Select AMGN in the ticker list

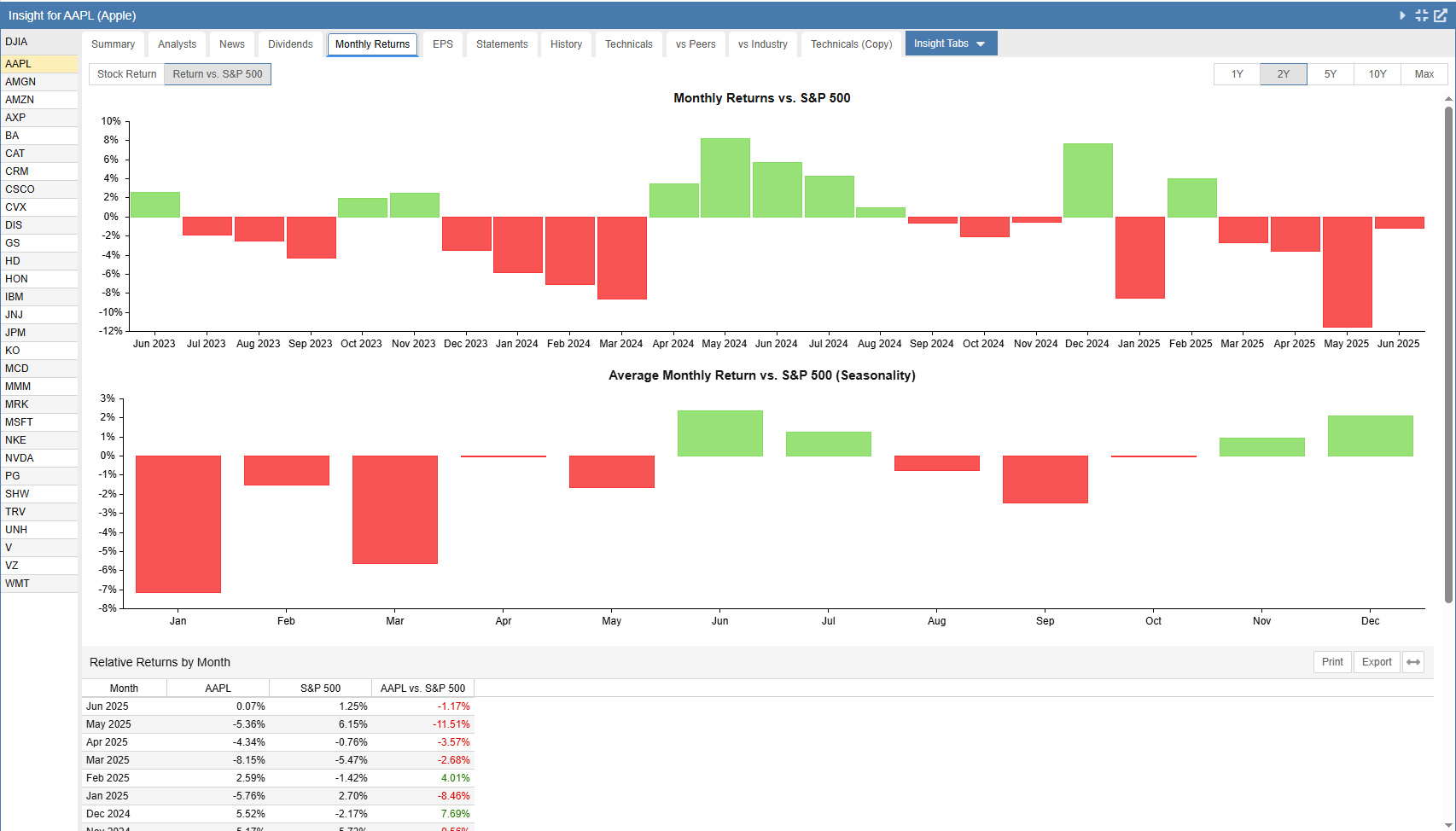point(39,82)
